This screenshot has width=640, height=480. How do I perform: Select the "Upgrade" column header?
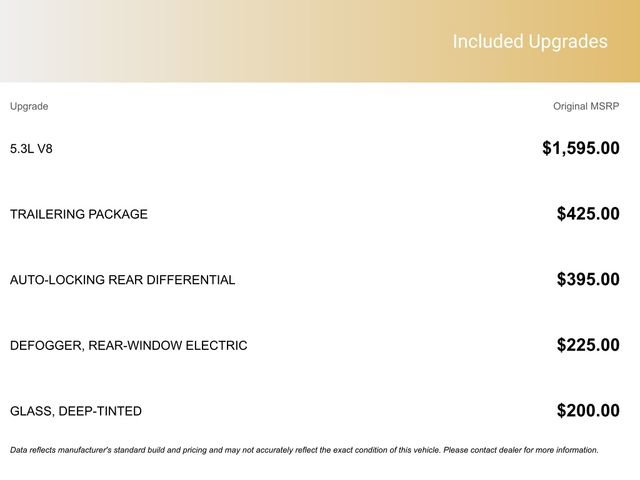pyautogui.click(x=29, y=106)
